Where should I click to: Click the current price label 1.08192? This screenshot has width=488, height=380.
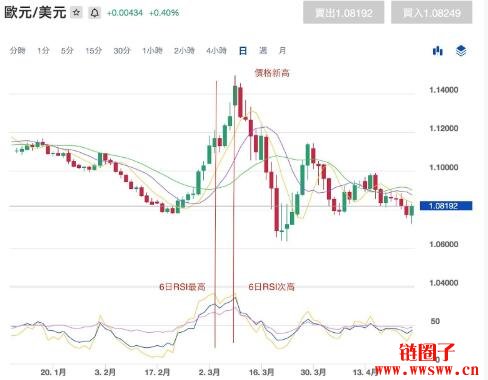click(x=446, y=206)
